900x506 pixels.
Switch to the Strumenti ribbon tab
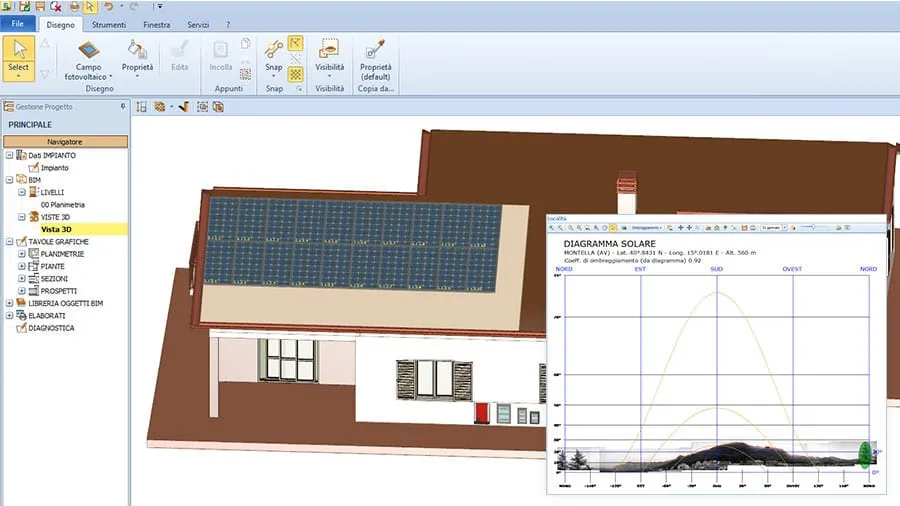pyautogui.click(x=108, y=24)
